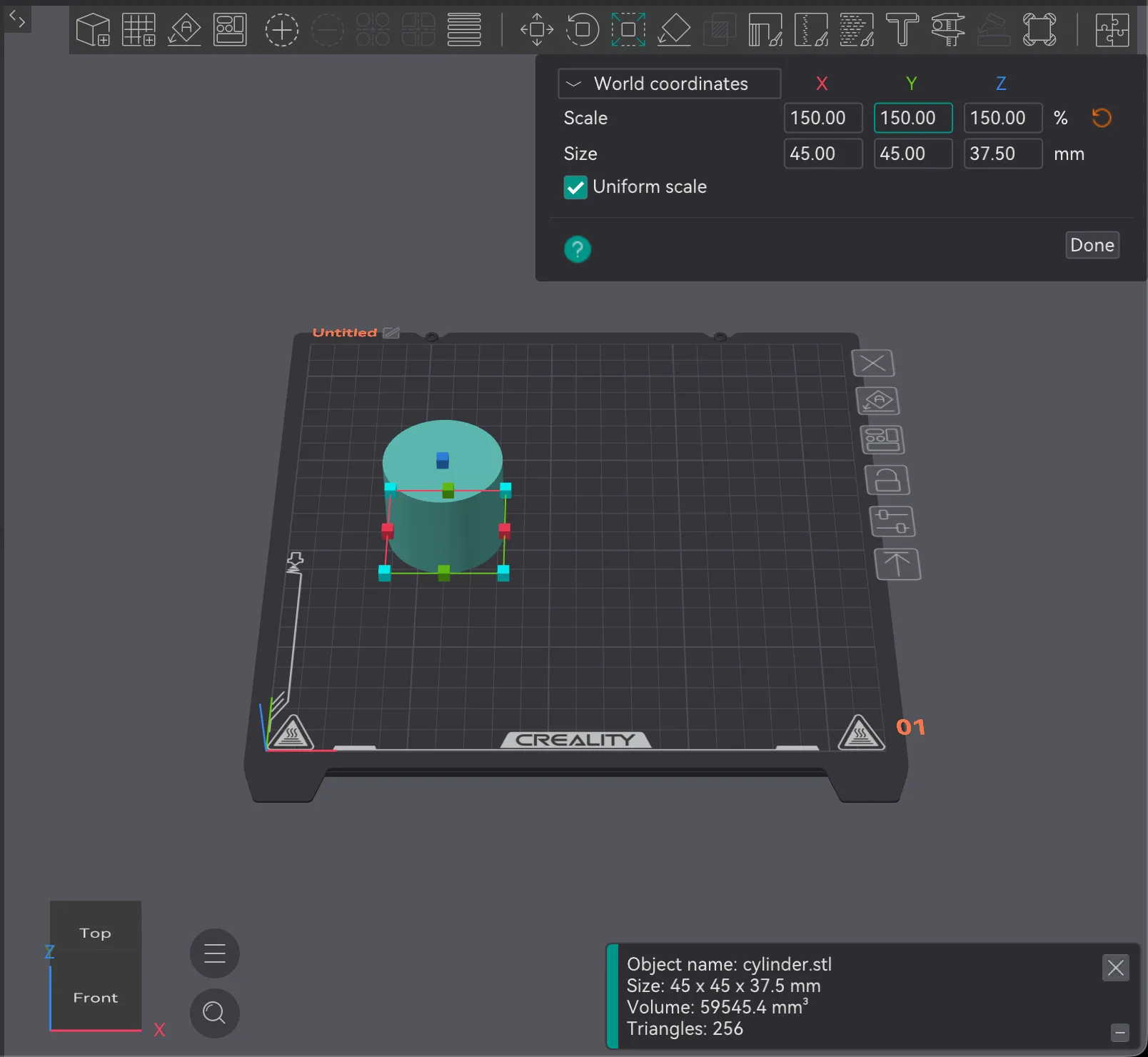Click the Add plate icon in toolbar

point(139,30)
